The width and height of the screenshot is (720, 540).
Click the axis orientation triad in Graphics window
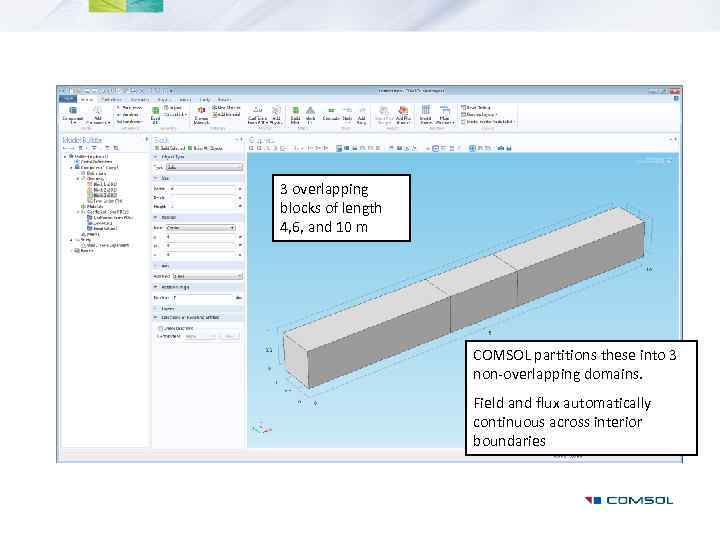262,428
